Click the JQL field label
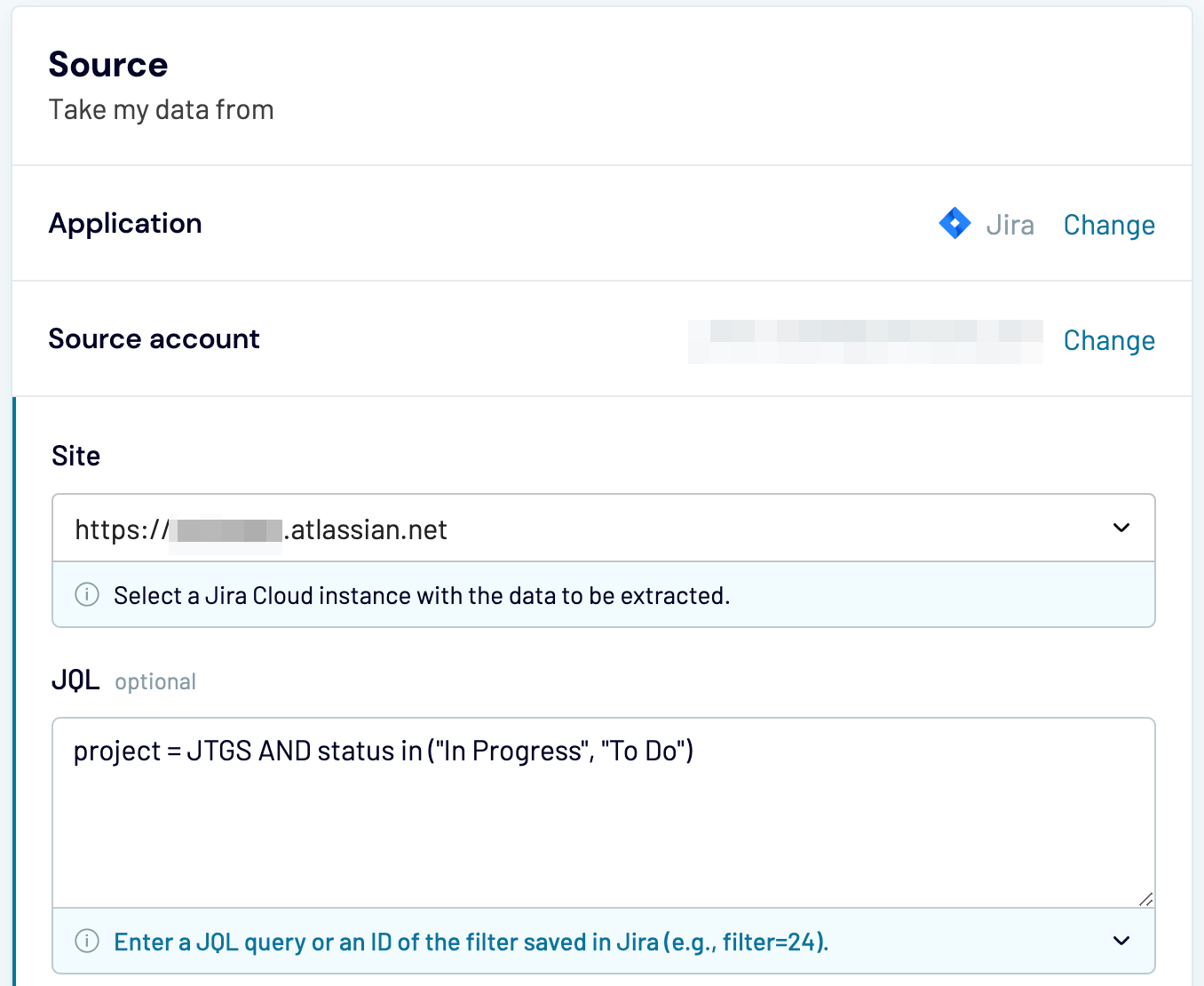1204x986 pixels. pyautogui.click(x=75, y=680)
